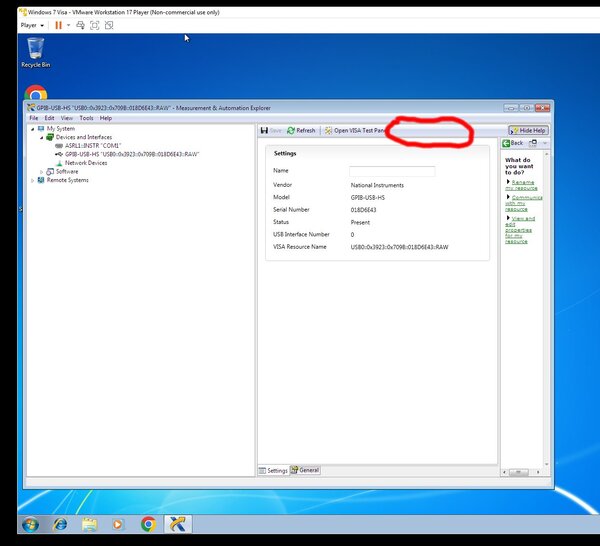Viewport: 600px width, 546px height.
Task: Collapse Devices and Interfaces node
Action: tap(42, 137)
